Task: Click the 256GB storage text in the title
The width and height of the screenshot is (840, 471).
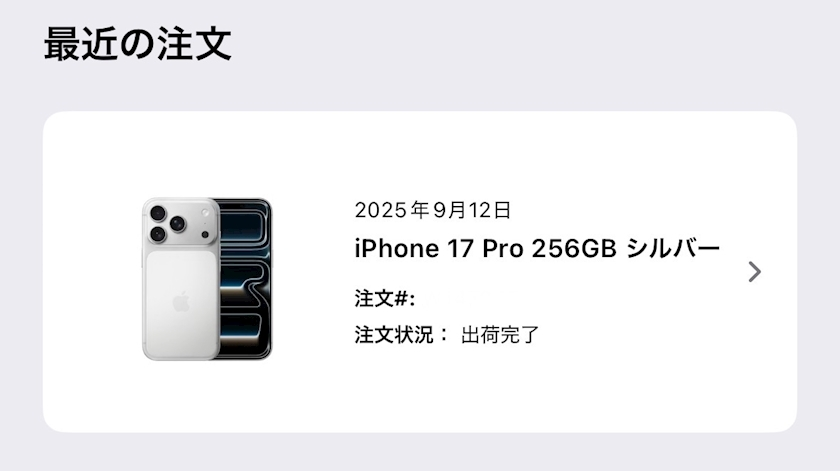Action: pyautogui.click(x=574, y=249)
